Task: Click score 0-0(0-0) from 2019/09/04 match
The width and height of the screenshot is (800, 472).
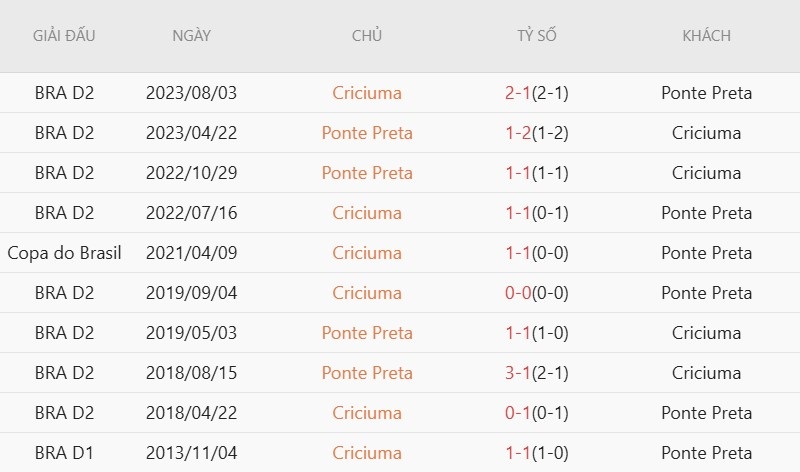Action: click(x=537, y=293)
